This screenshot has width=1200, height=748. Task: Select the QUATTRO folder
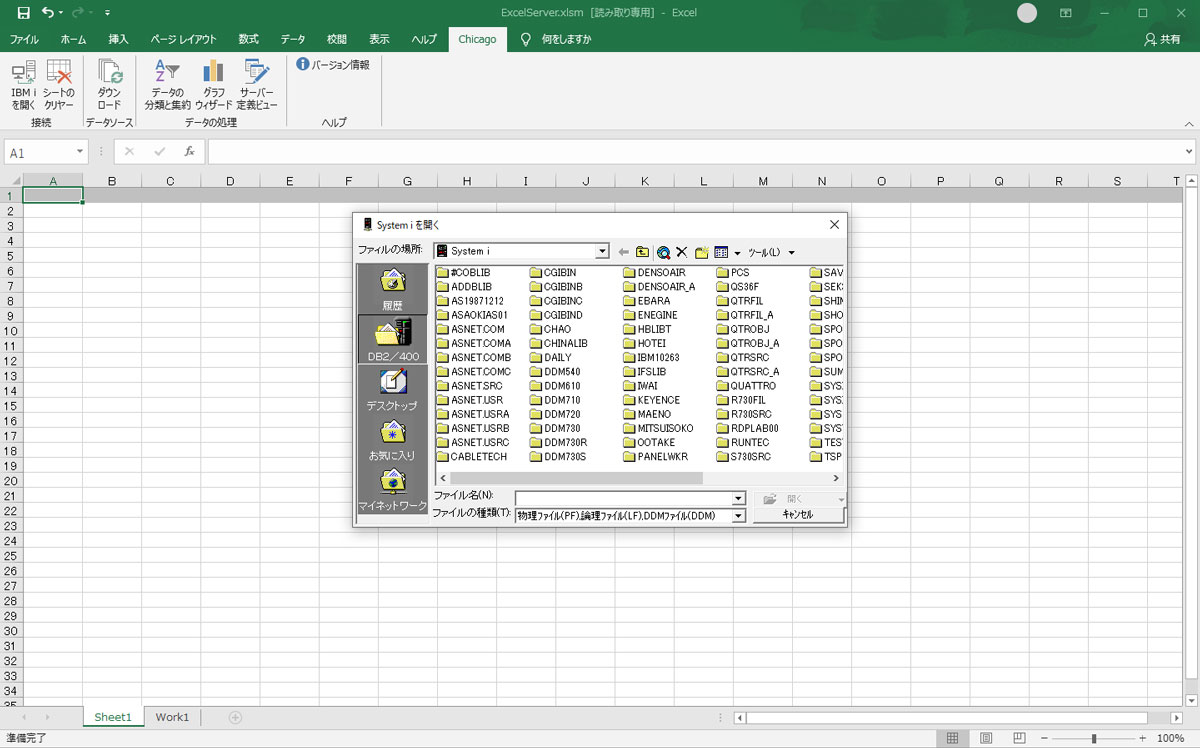coord(746,386)
